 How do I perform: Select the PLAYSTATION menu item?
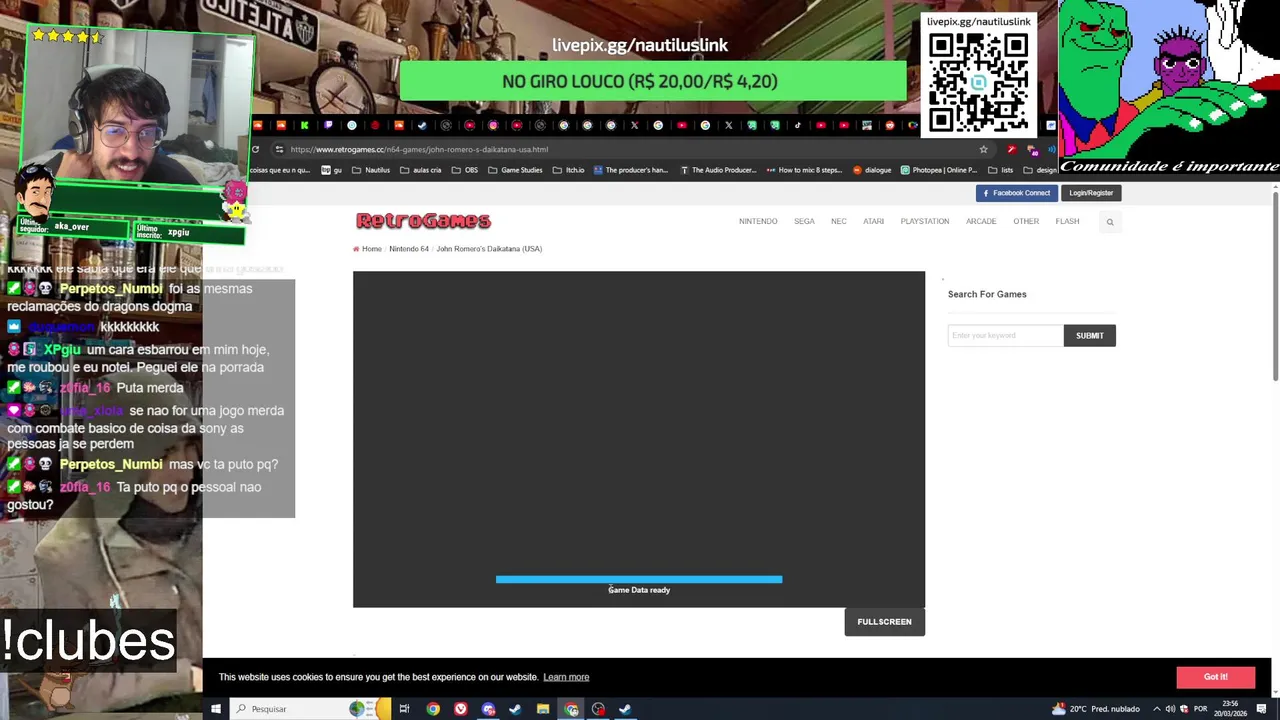coord(925,221)
